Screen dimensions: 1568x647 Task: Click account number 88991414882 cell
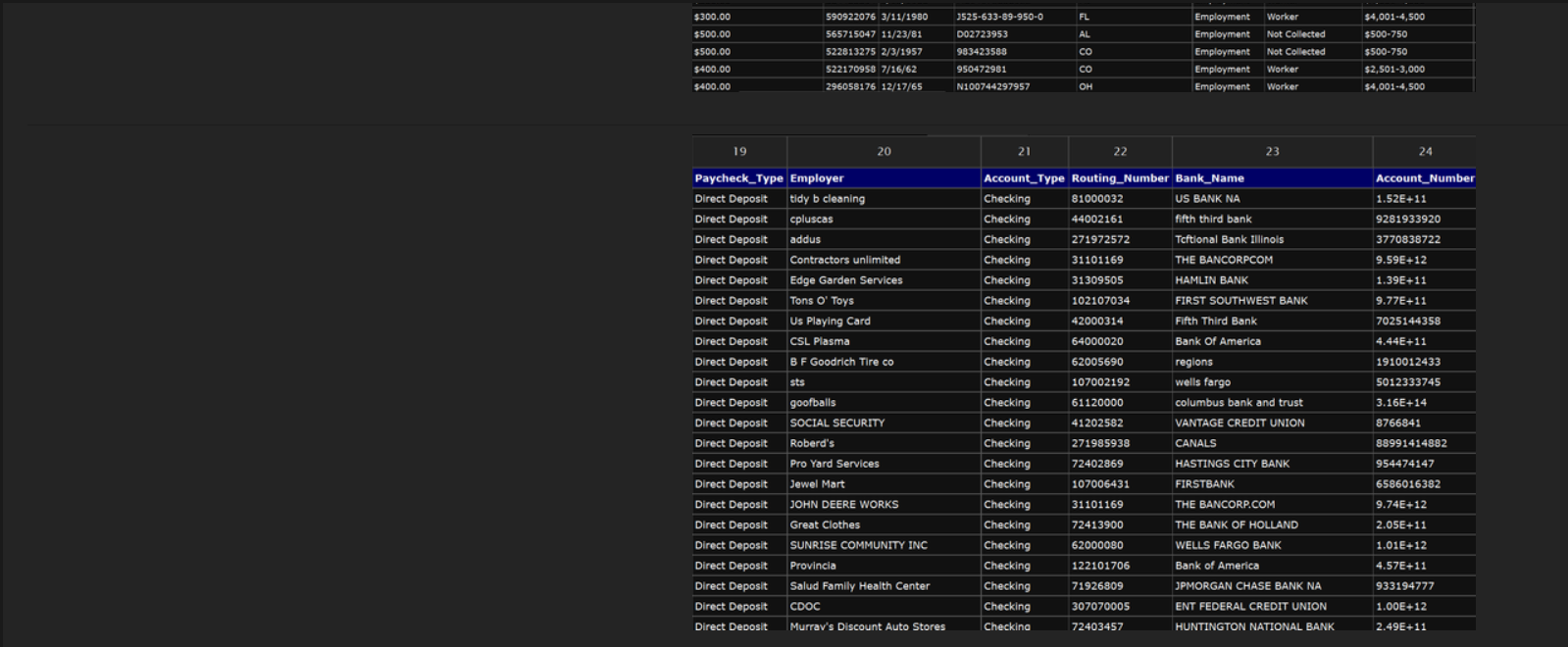1411,443
